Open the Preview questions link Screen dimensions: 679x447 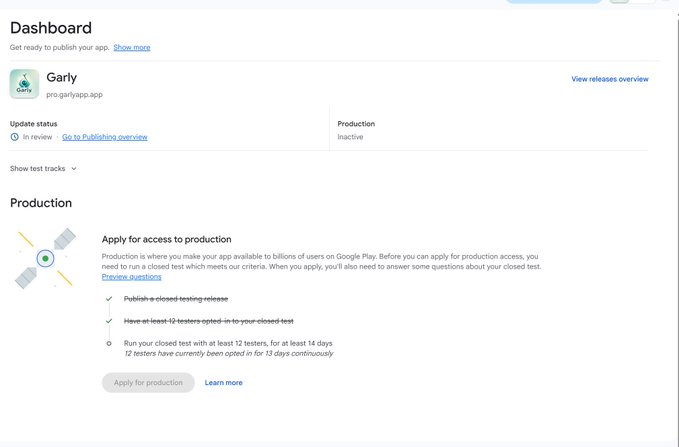coord(132,277)
